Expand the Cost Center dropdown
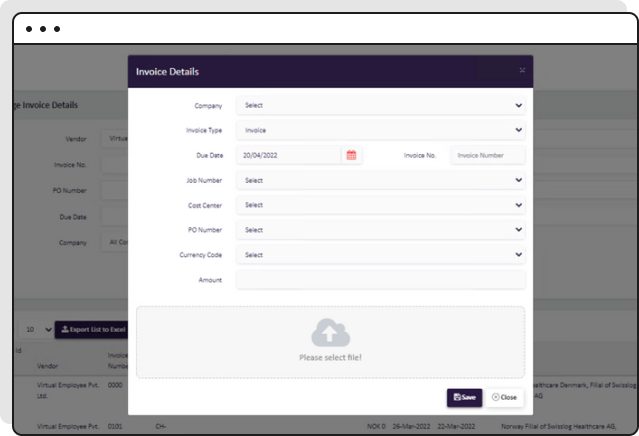Image resolution: width=639 pixels, height=436 pixels. click(380, 205)
